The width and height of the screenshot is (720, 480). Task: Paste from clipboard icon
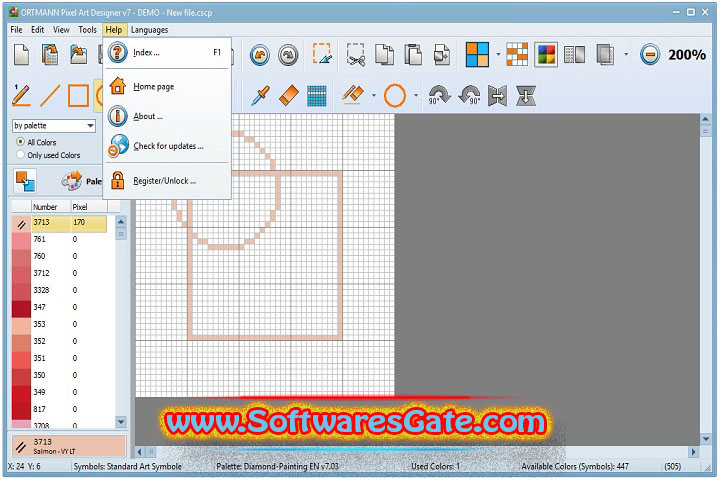413,55
